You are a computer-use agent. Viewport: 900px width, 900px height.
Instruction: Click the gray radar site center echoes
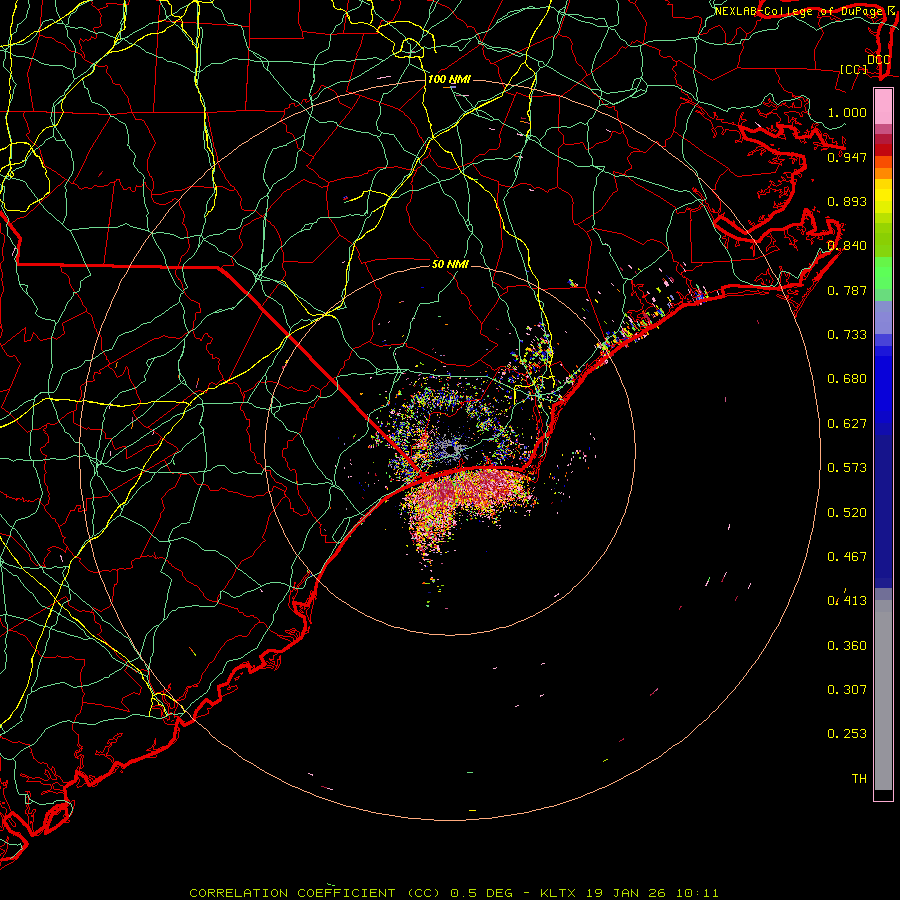coord(452,448)
